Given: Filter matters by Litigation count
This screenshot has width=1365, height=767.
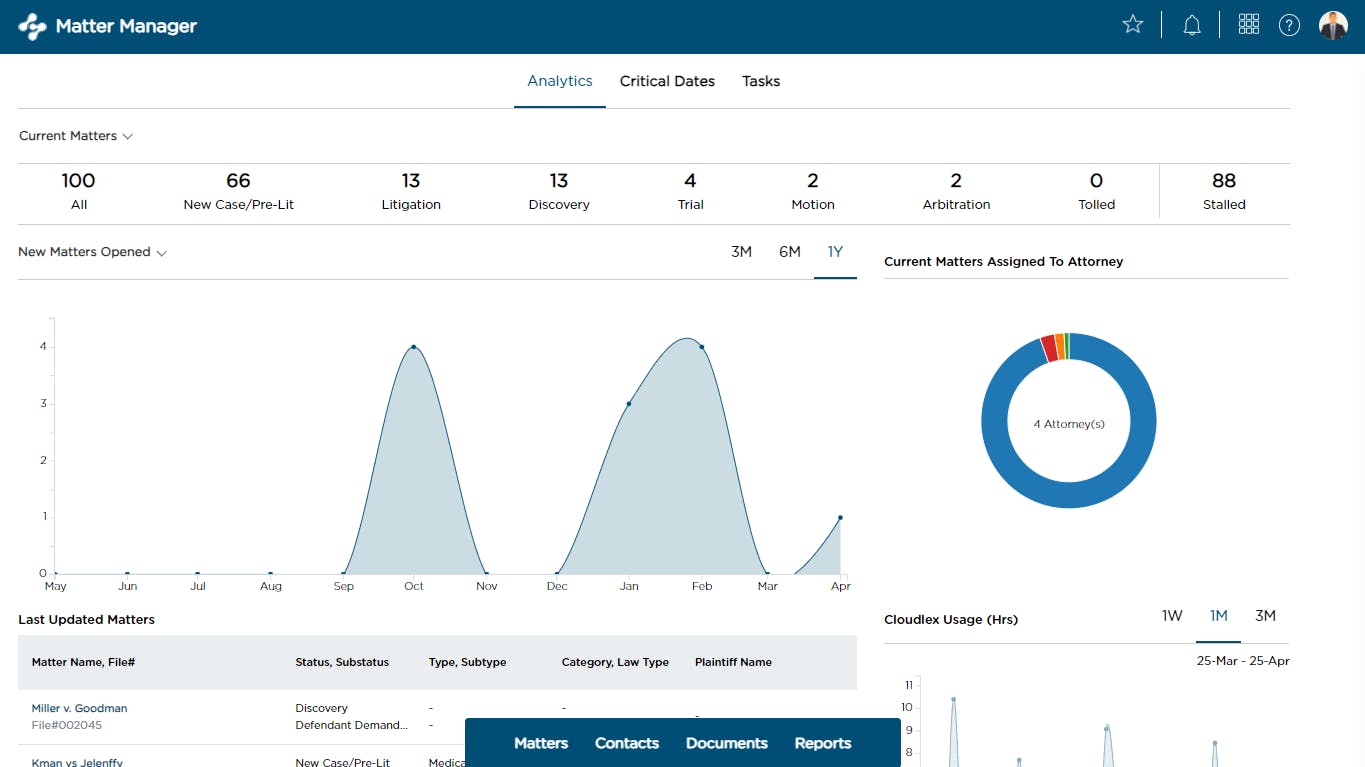Looking at the screenshot, I should tap(410, 191).
